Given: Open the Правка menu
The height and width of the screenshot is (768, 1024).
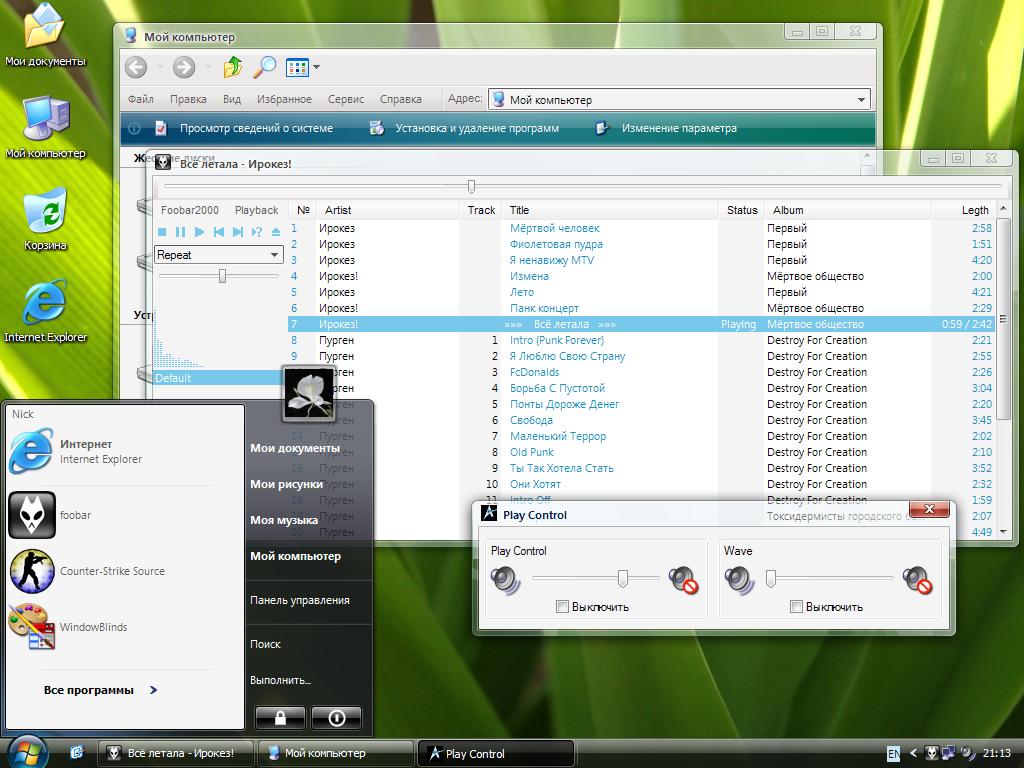Looking at the screenshot, I should (188, 99).
